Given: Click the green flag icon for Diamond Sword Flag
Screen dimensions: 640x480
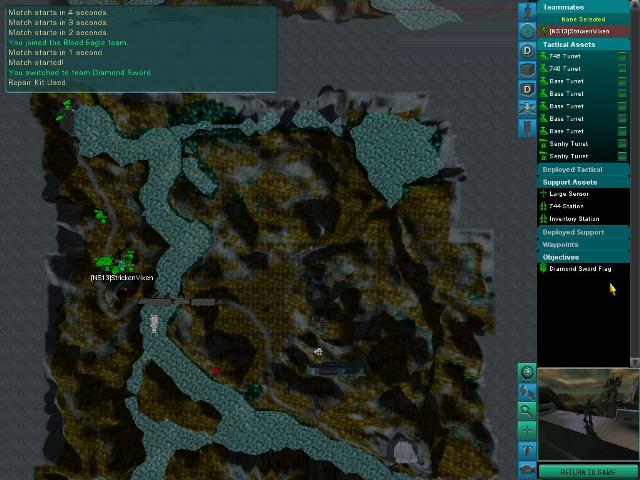Looking at the screenshot, I should (543, 268).
